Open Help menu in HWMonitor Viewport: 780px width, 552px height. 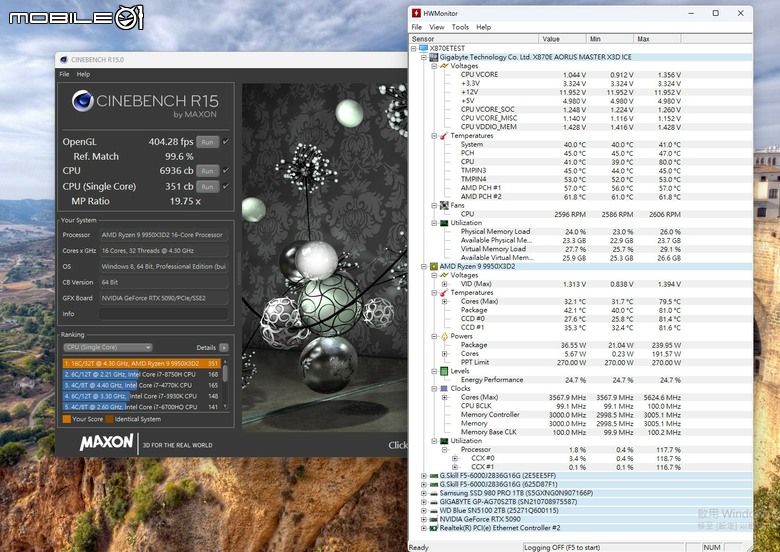pos(483,27)
